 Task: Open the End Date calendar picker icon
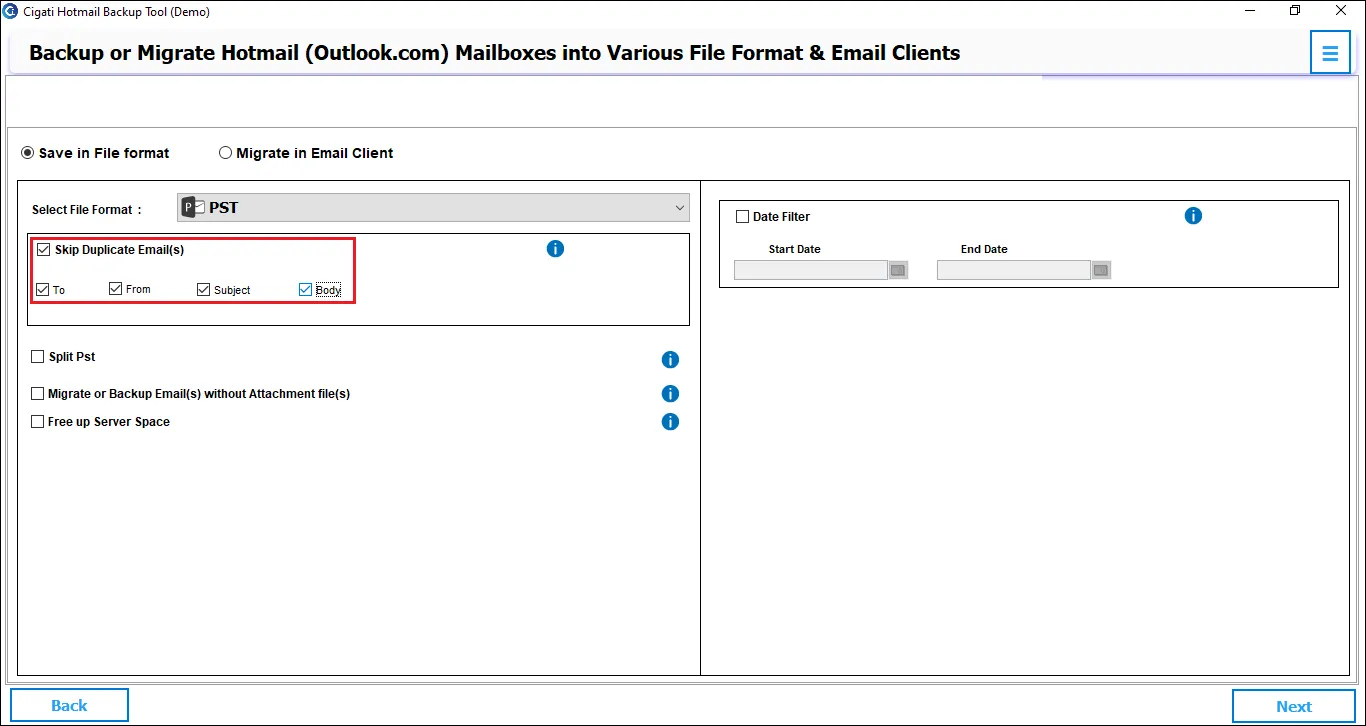pyautogui.click(x=1101, y=270)
